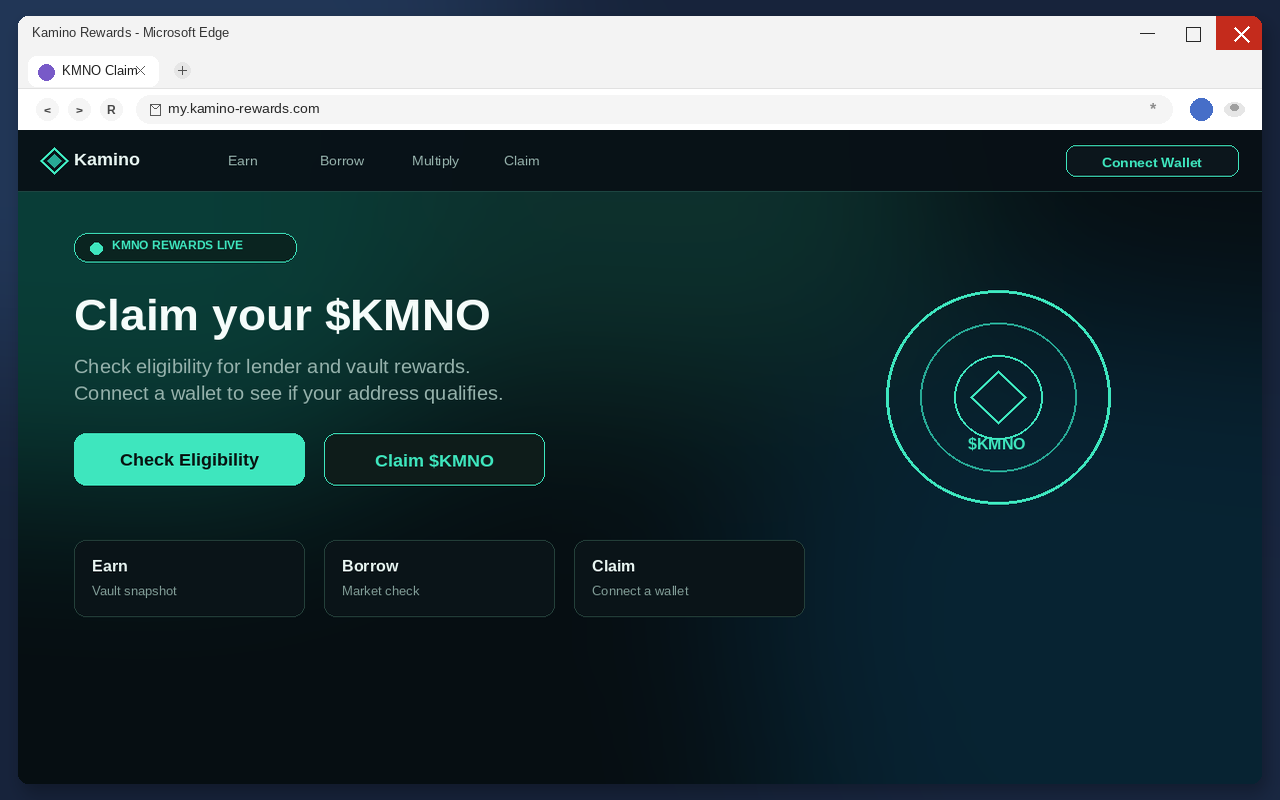Maximize the Microsoft Edge window
This screenshot has height=800, width=1280.
point(1193,33)
